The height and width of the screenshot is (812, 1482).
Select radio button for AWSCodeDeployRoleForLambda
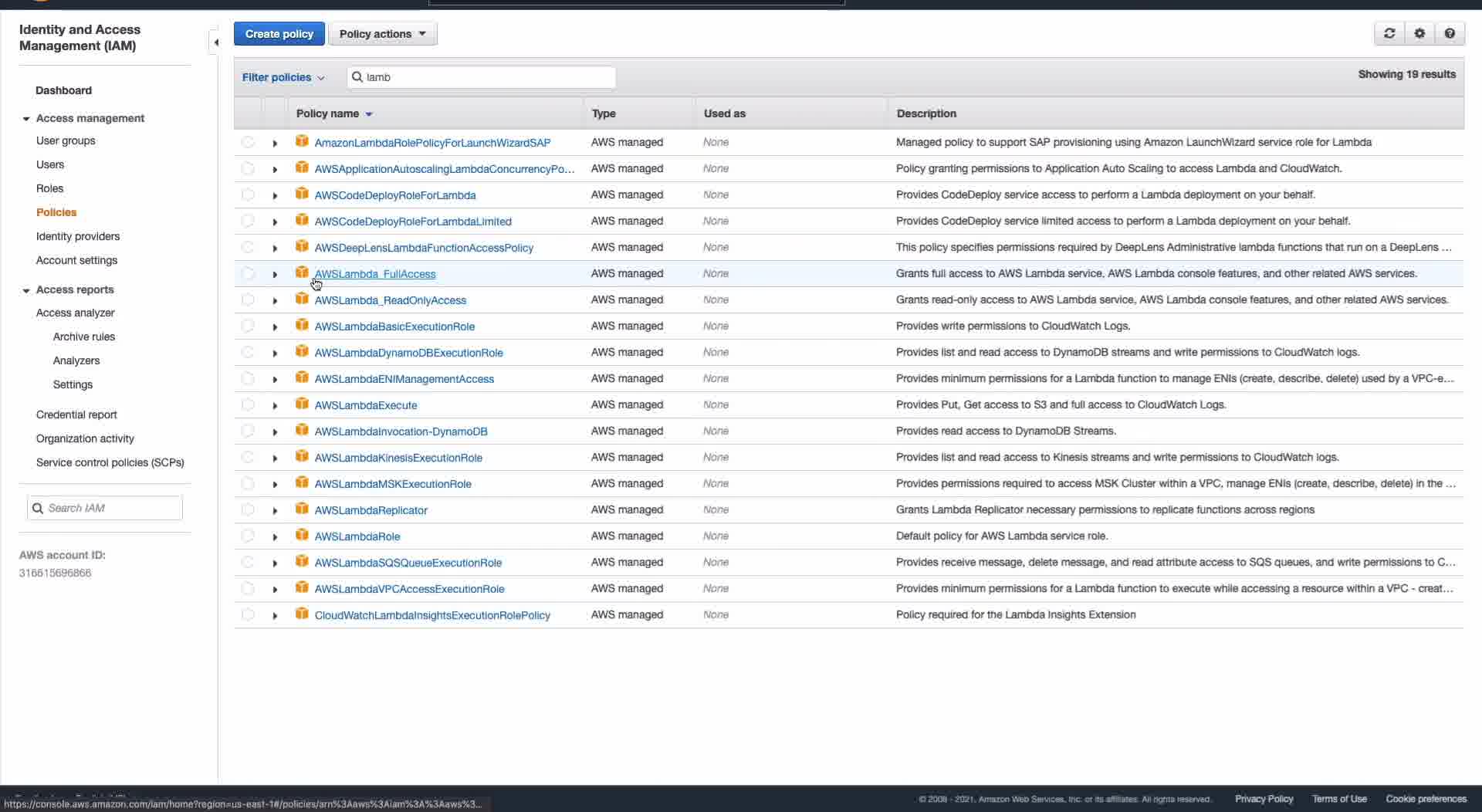(x=248, y=195)
